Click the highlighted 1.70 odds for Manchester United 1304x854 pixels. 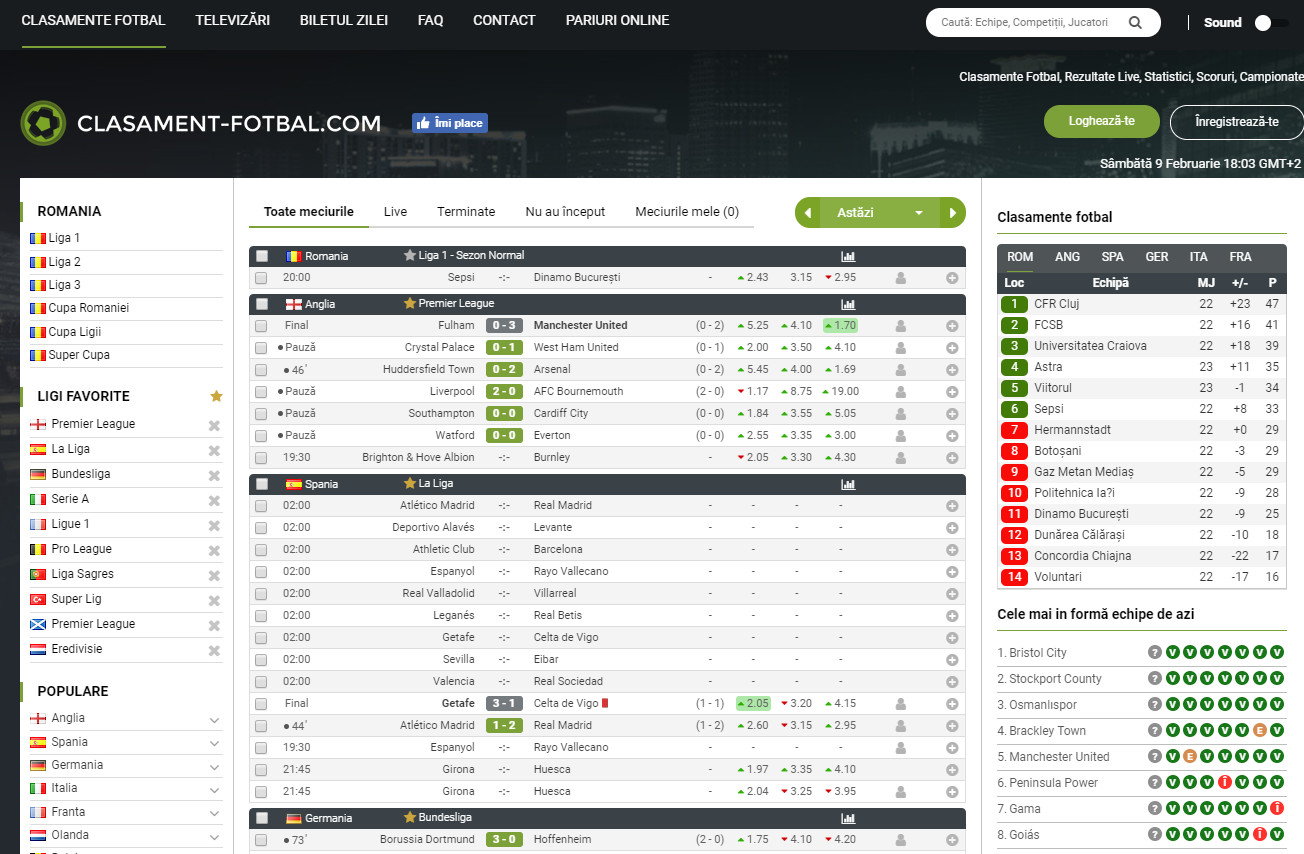point(840,325)
